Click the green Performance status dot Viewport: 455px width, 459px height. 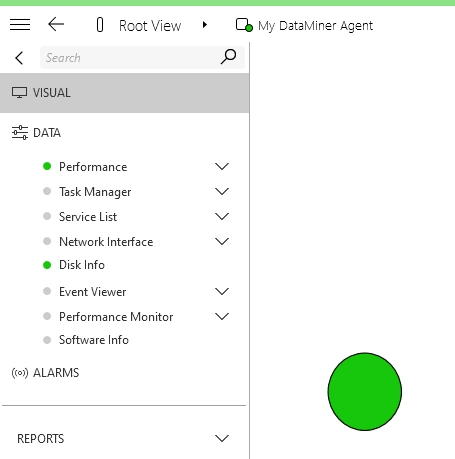point(47,166)
